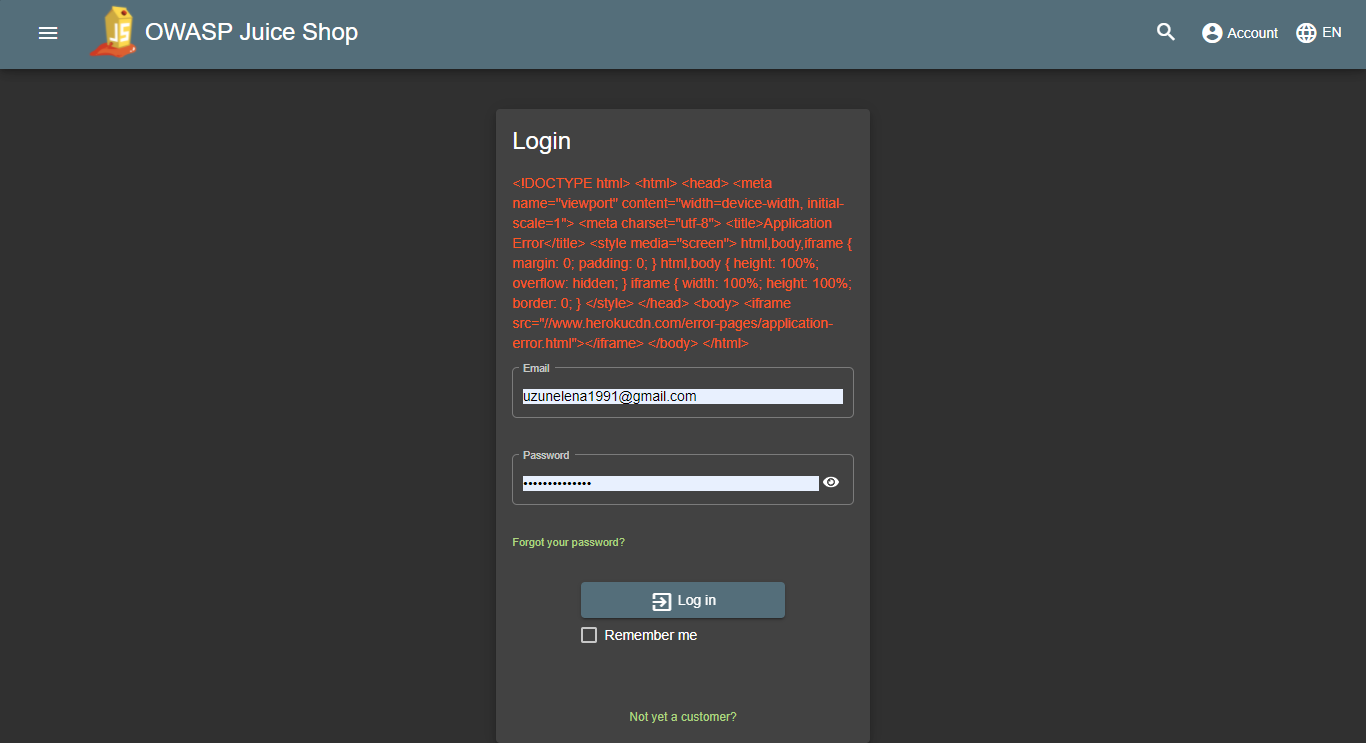Click the Email input field
Viewport: 1366px width, 743px height.
(680, 395)
